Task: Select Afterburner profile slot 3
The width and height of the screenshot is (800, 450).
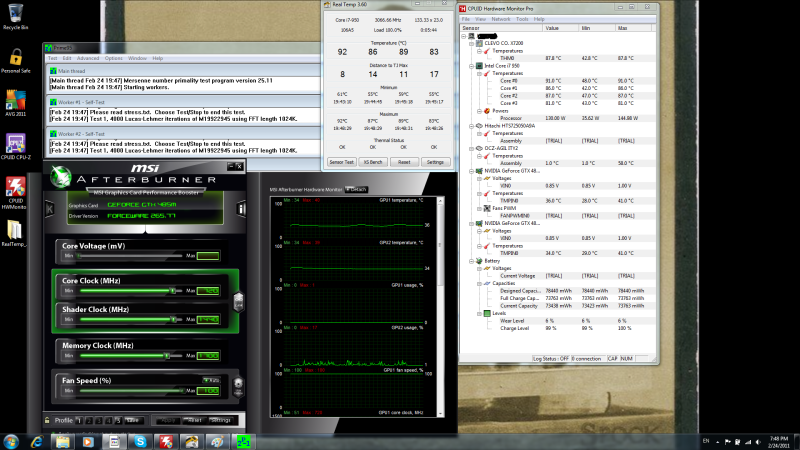Action: tap(98, 420)
